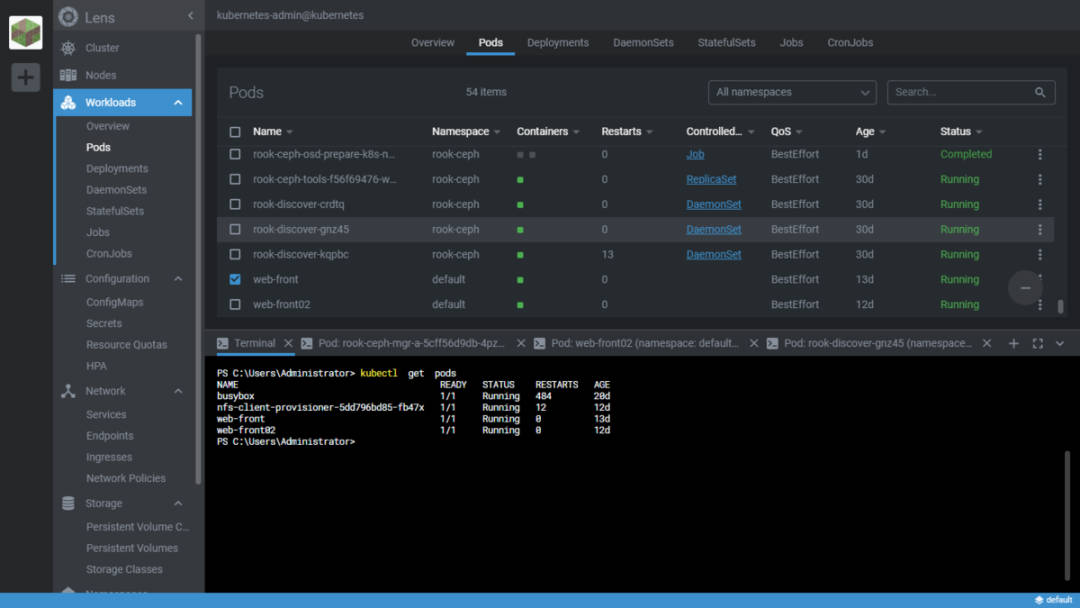Click the search magnifier icon
The height and width of the screenshot is (608, 1080).
1040,92
